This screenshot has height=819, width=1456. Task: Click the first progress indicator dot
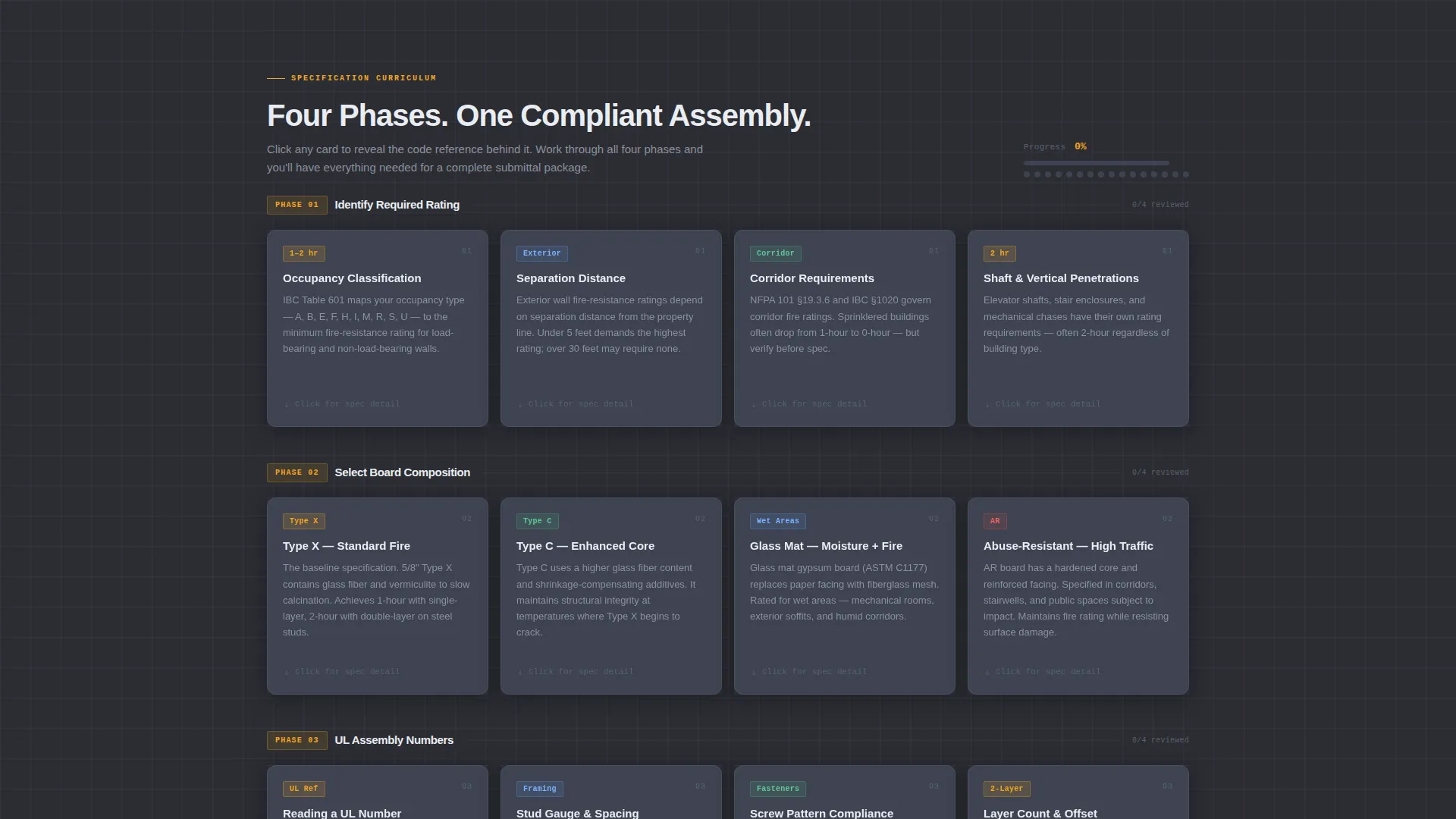[1027, 174]
